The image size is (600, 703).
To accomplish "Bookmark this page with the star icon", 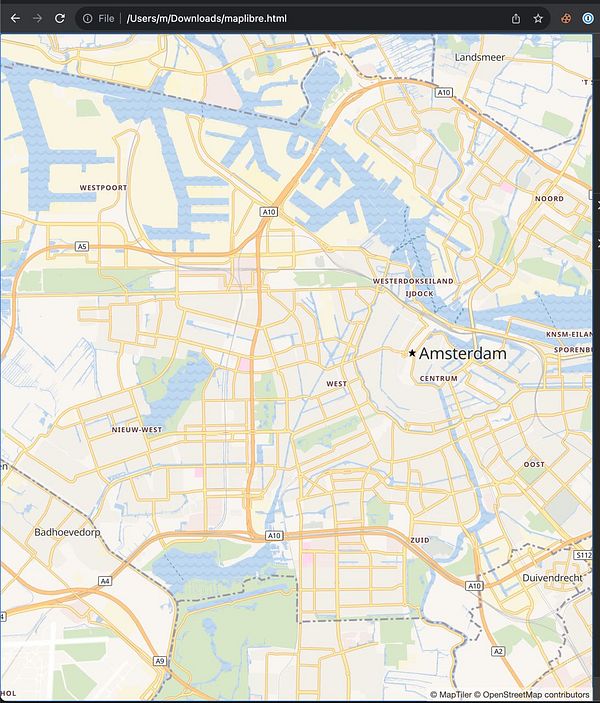I will pos(538,18).
